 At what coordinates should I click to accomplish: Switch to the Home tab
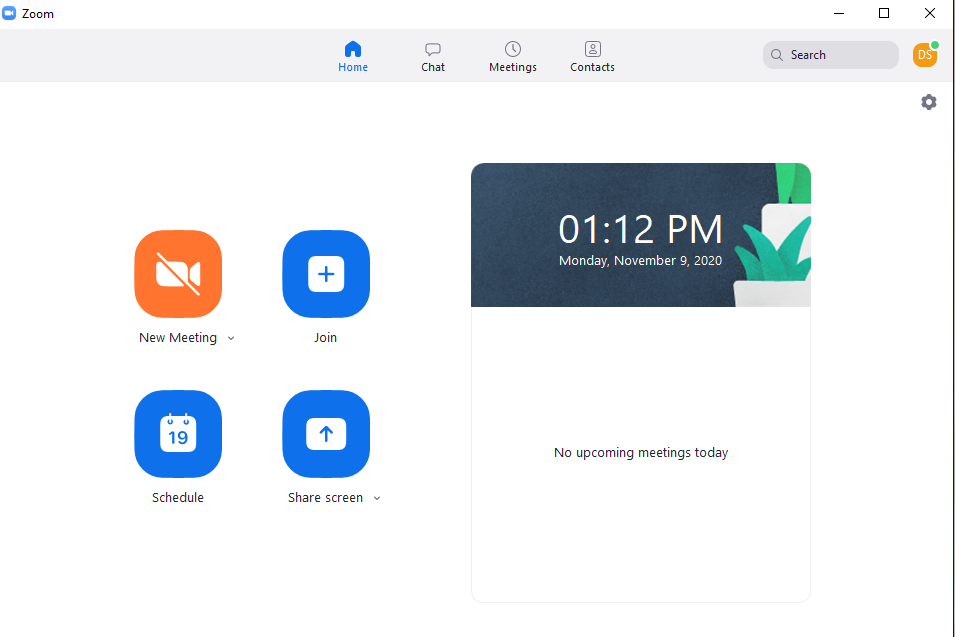coord(353,56)
